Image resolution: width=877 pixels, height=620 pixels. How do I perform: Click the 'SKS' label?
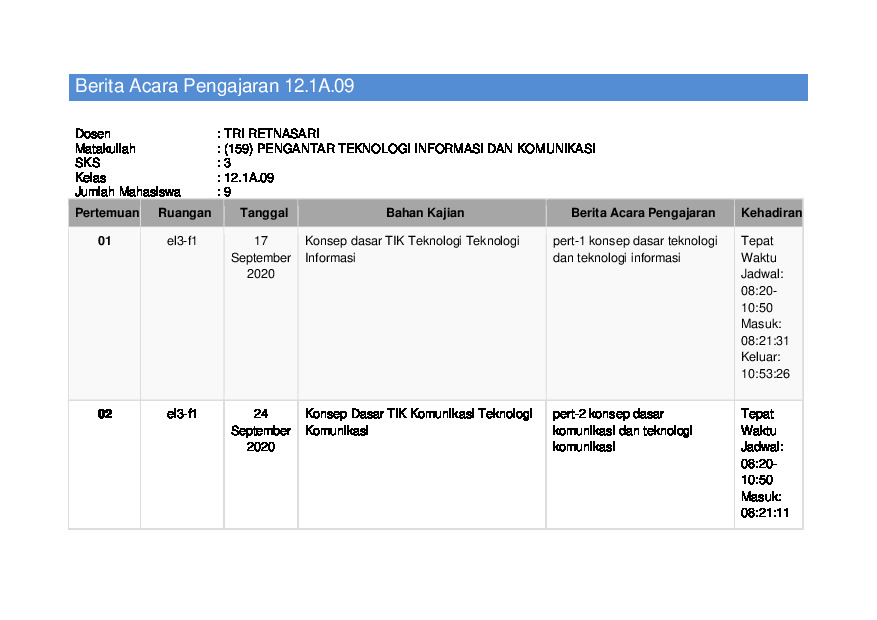[87, 163]
